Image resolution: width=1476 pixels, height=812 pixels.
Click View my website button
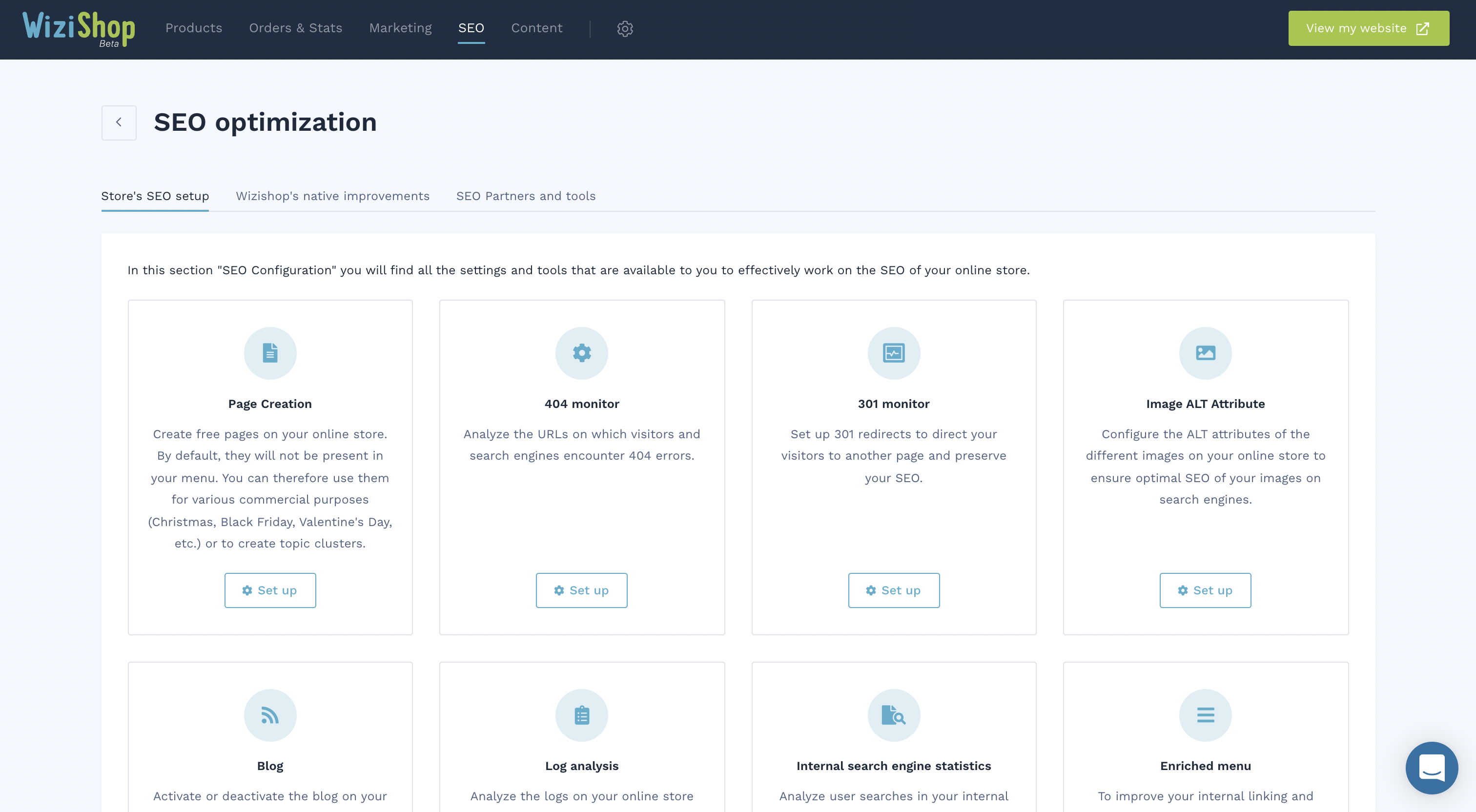pyautogui.click(x=1368, y=28)
